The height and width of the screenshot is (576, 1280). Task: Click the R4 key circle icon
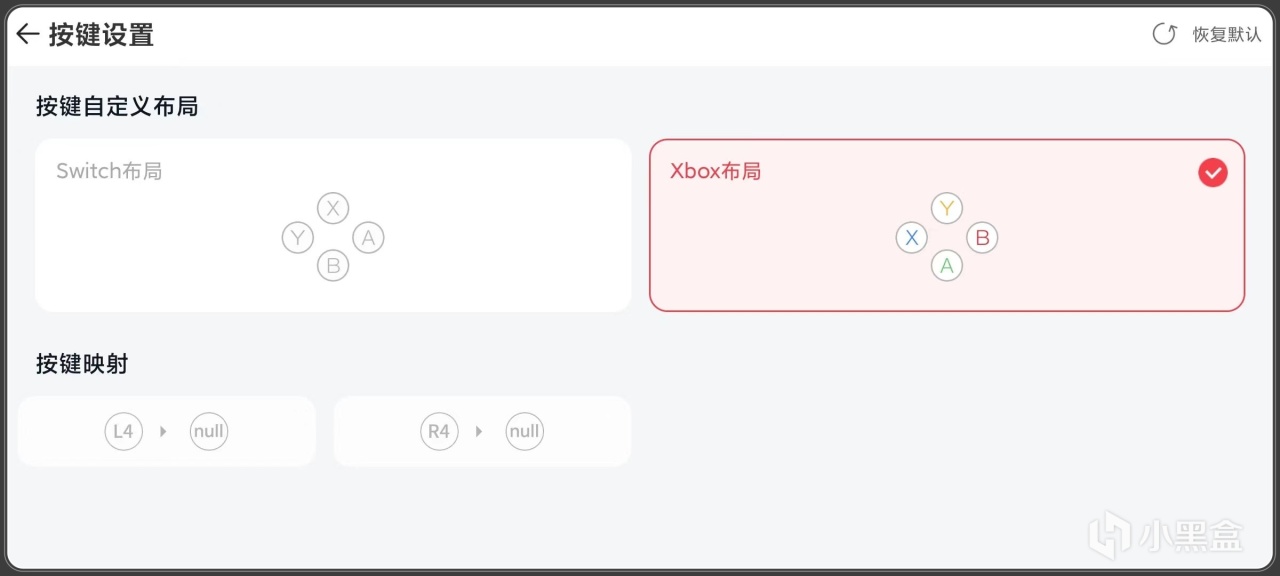click(x=439, y=431)
